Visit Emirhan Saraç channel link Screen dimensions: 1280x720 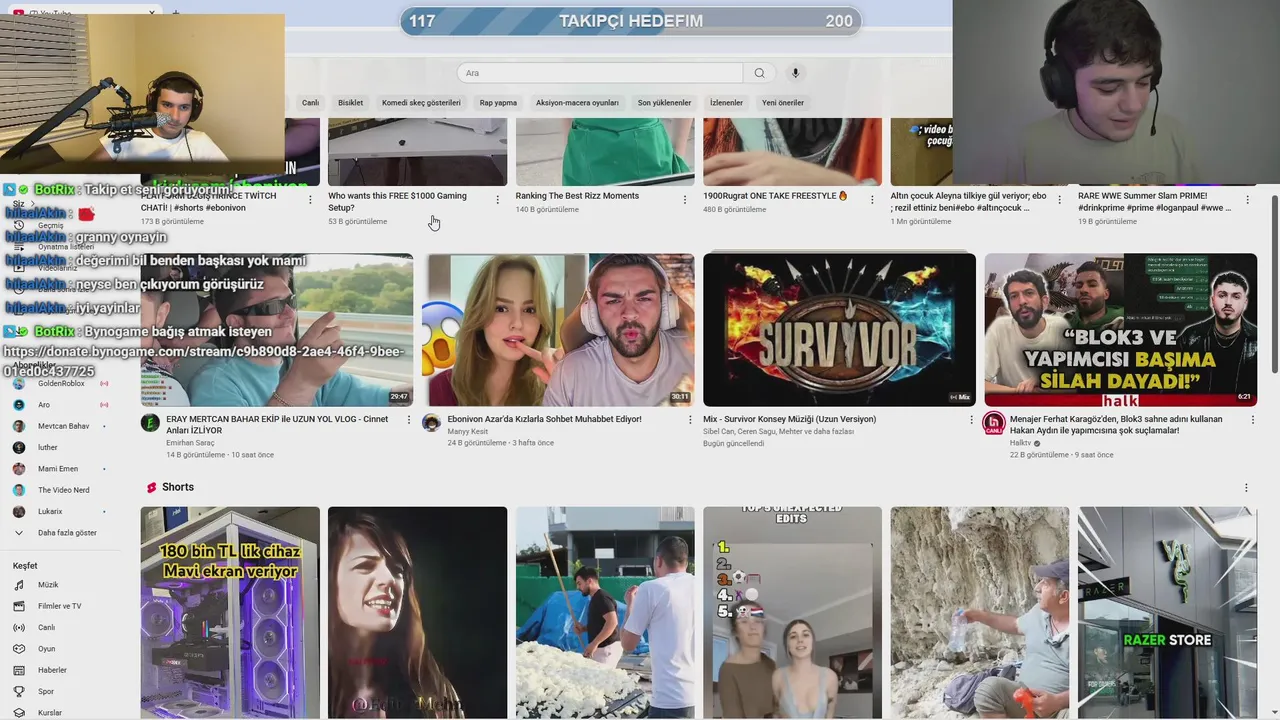(x=190, y=443)
